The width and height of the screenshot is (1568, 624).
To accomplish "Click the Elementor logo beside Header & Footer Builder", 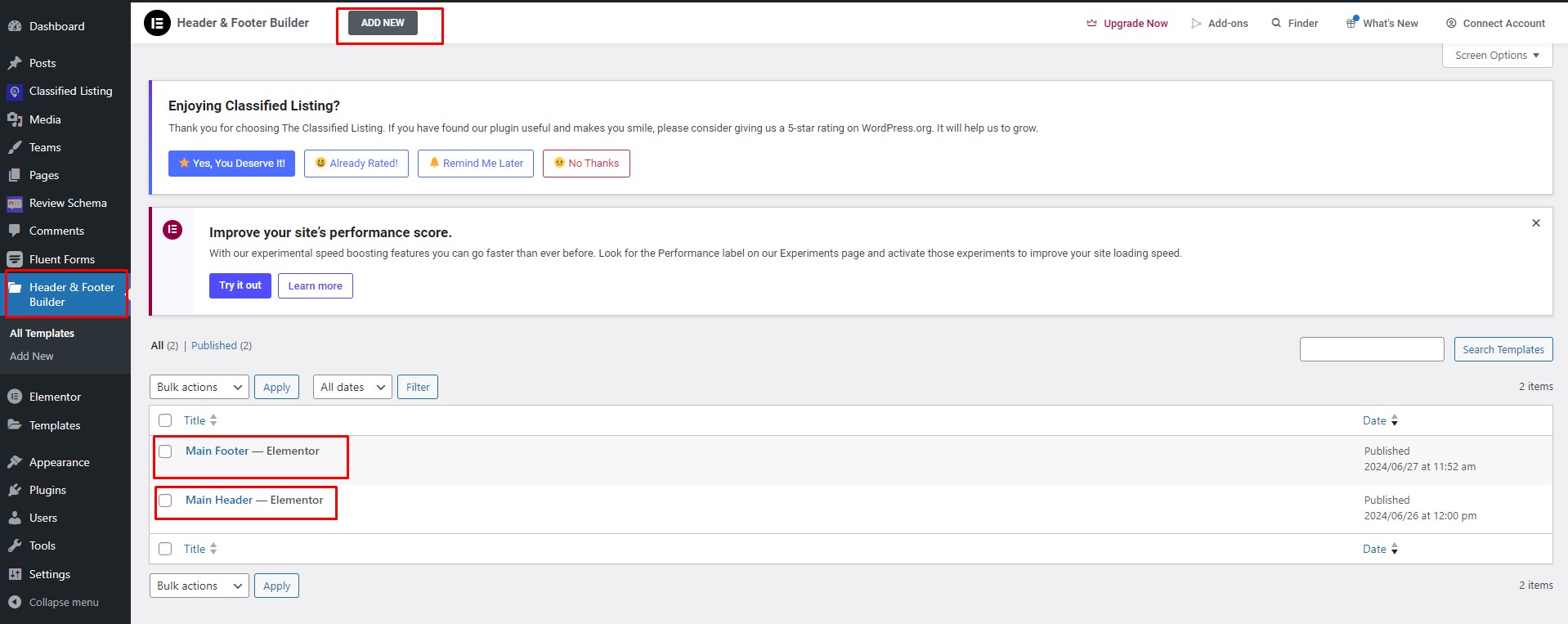I will tap(157, 23).
